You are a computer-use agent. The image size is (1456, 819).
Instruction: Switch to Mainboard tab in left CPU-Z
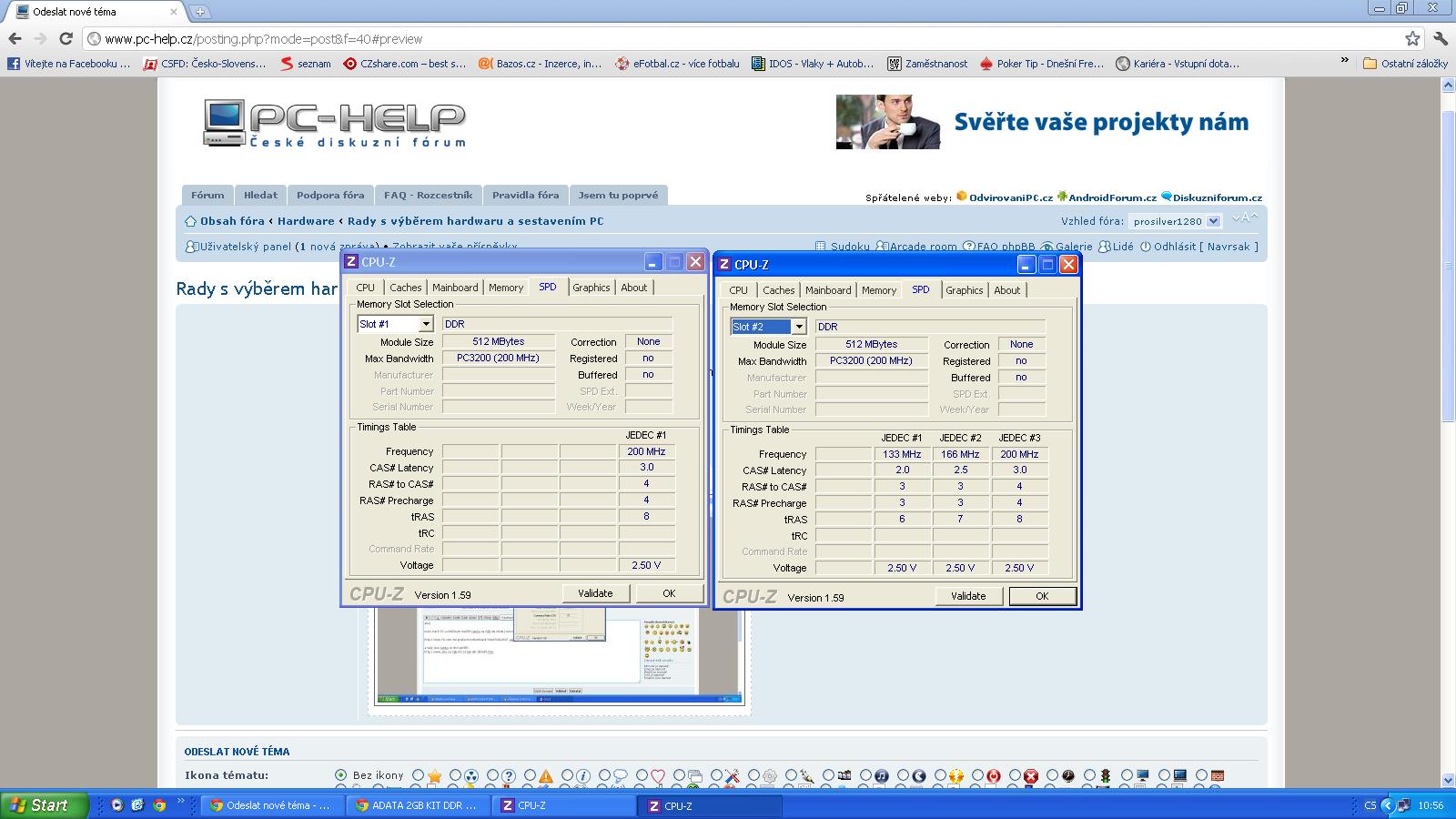point(455,288)
